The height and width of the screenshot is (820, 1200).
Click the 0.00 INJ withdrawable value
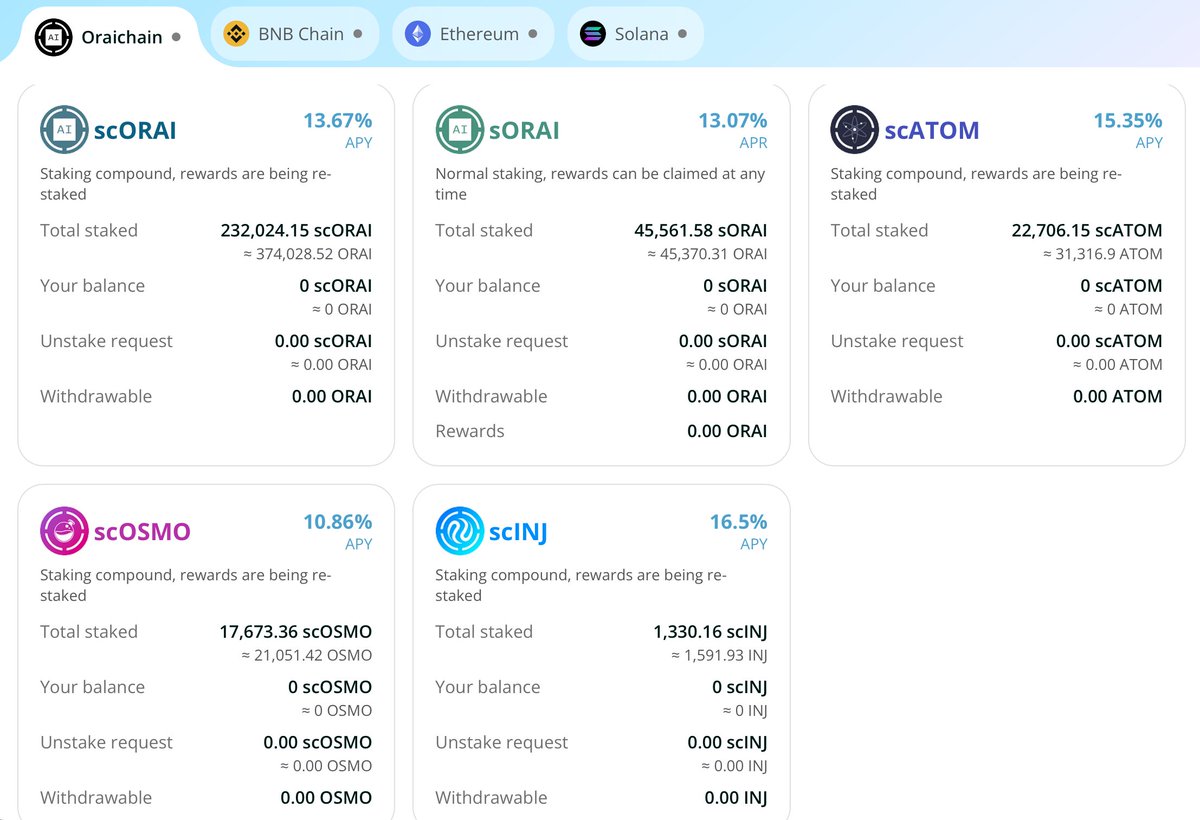(x=736, y=798)
